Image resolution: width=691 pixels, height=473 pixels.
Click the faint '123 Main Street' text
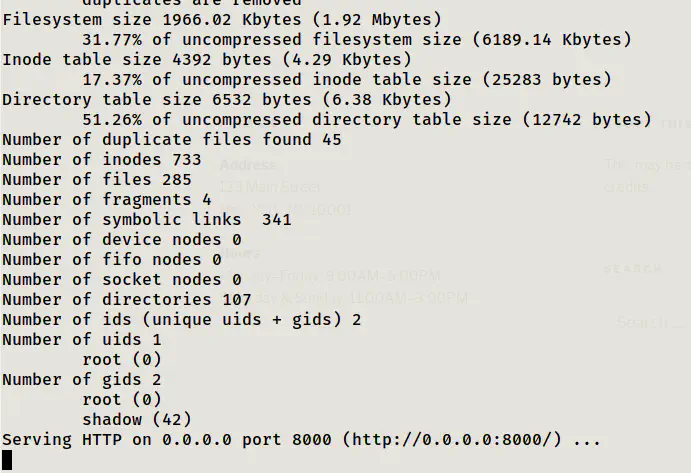coord(270,186)
